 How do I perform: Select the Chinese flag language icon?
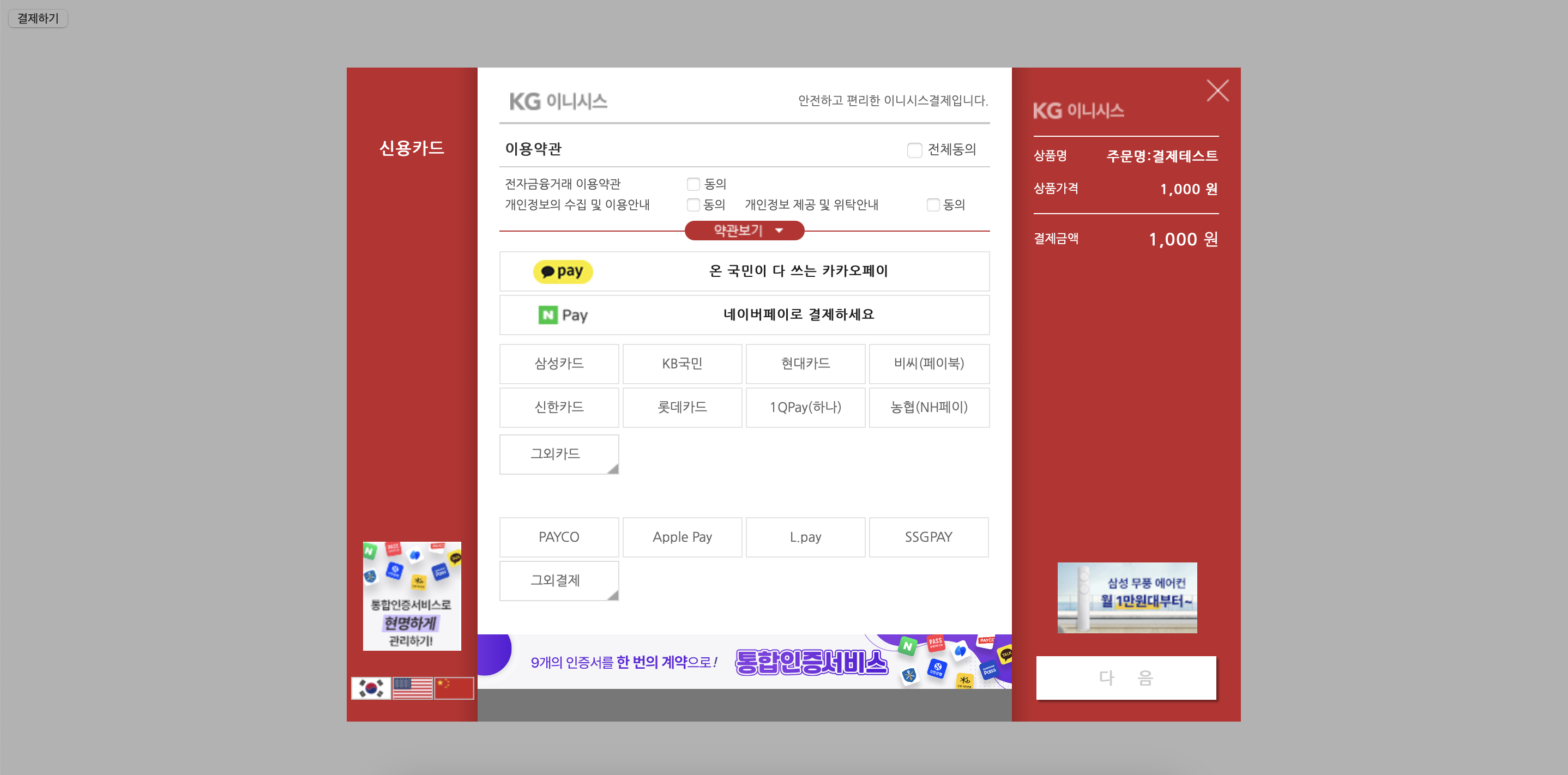[454, 688]
